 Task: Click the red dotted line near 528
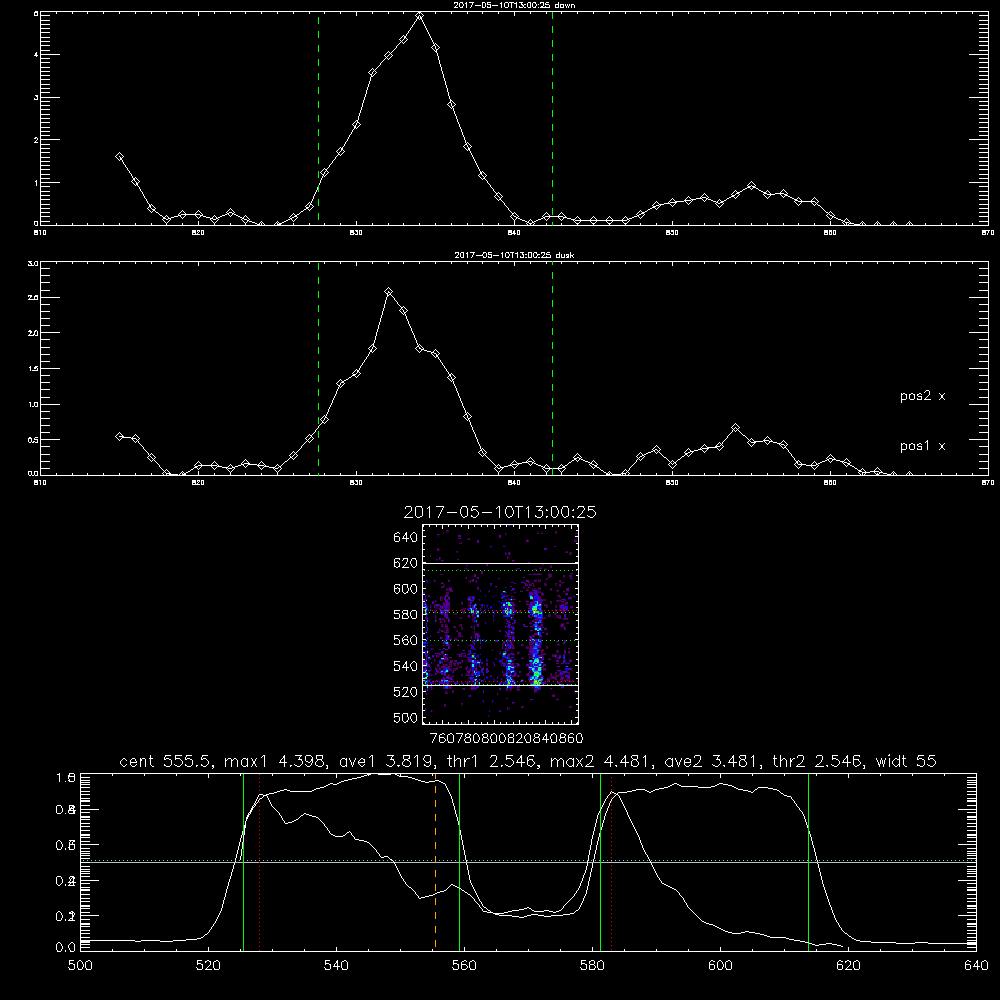(260, 861)
